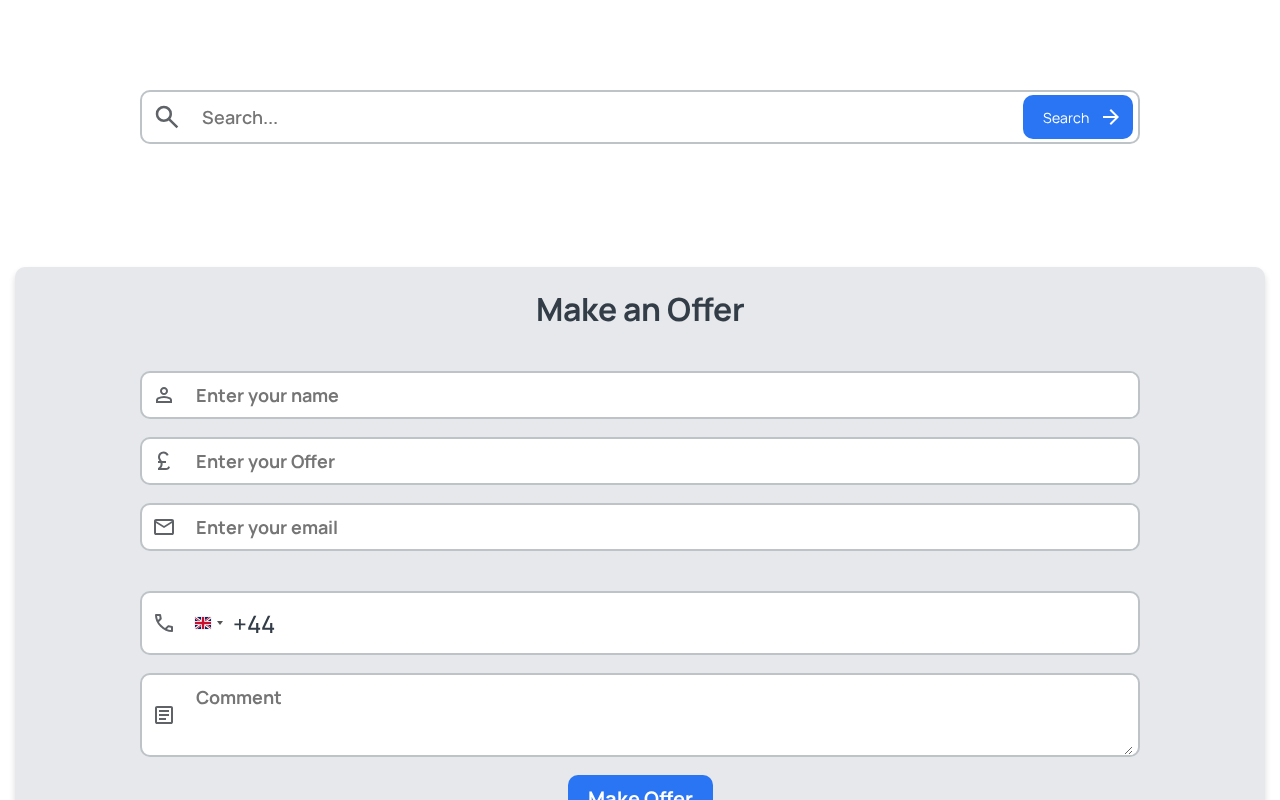The width and height of the screenshot is (1280, 800).
Task: Select the Enter your name field
Action: coord(640,395)
